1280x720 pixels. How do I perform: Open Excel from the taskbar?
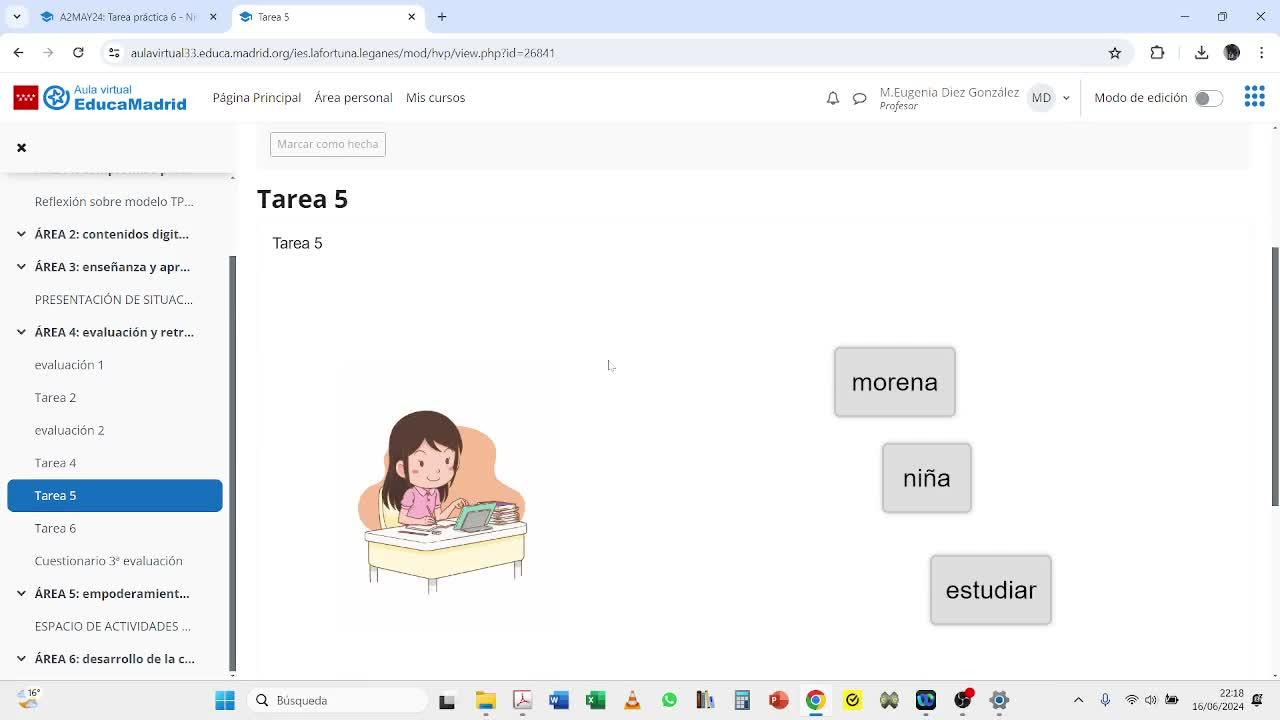pyautogui.click(x=595, y=700)
